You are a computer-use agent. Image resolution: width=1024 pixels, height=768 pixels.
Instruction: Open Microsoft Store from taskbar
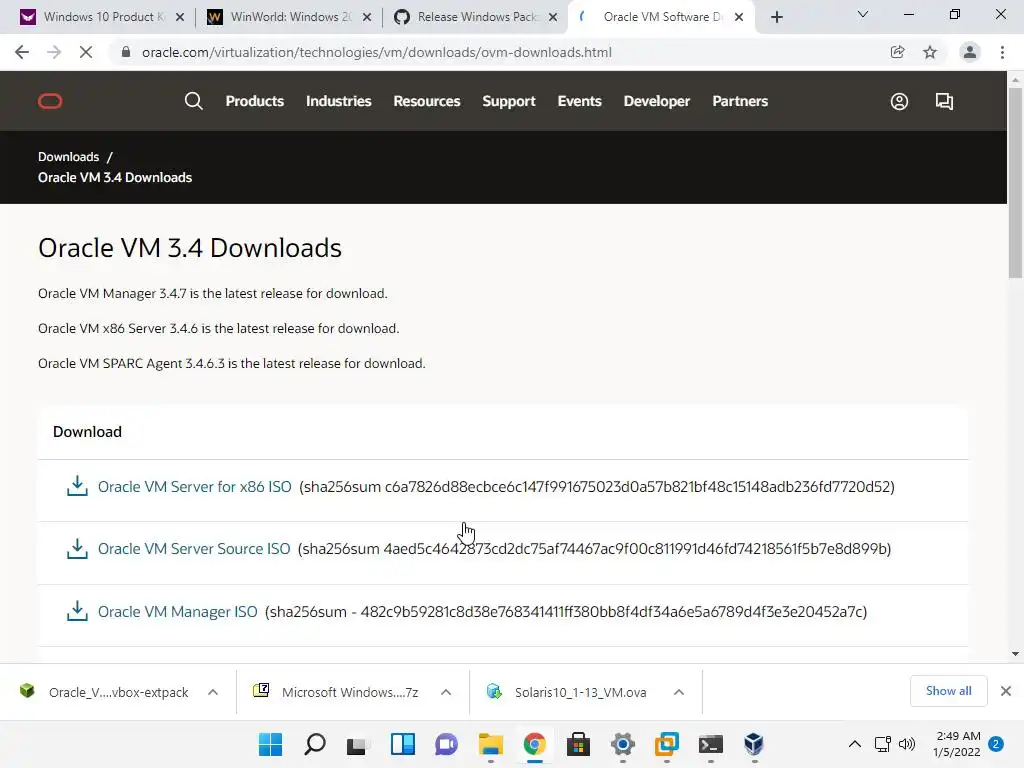pyautogui.click(x=578, y=744)
